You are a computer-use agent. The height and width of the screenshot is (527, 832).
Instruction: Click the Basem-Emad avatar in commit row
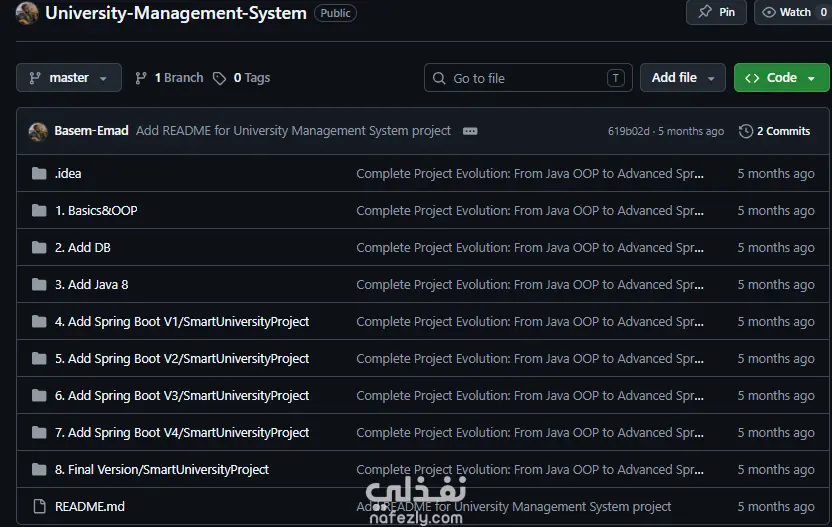[x=38, y=132]
